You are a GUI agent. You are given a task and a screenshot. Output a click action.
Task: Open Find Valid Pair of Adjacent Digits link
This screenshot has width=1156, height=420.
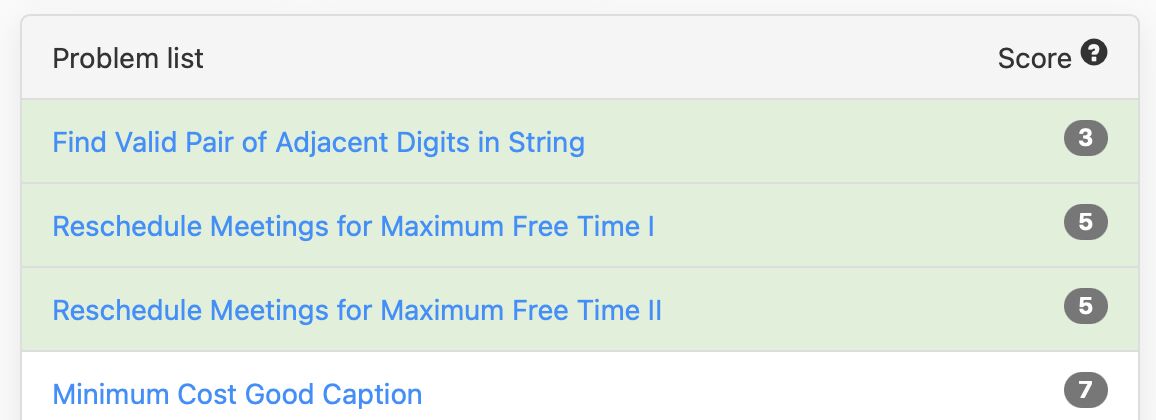pyautogui.click(x=318, y=141)
